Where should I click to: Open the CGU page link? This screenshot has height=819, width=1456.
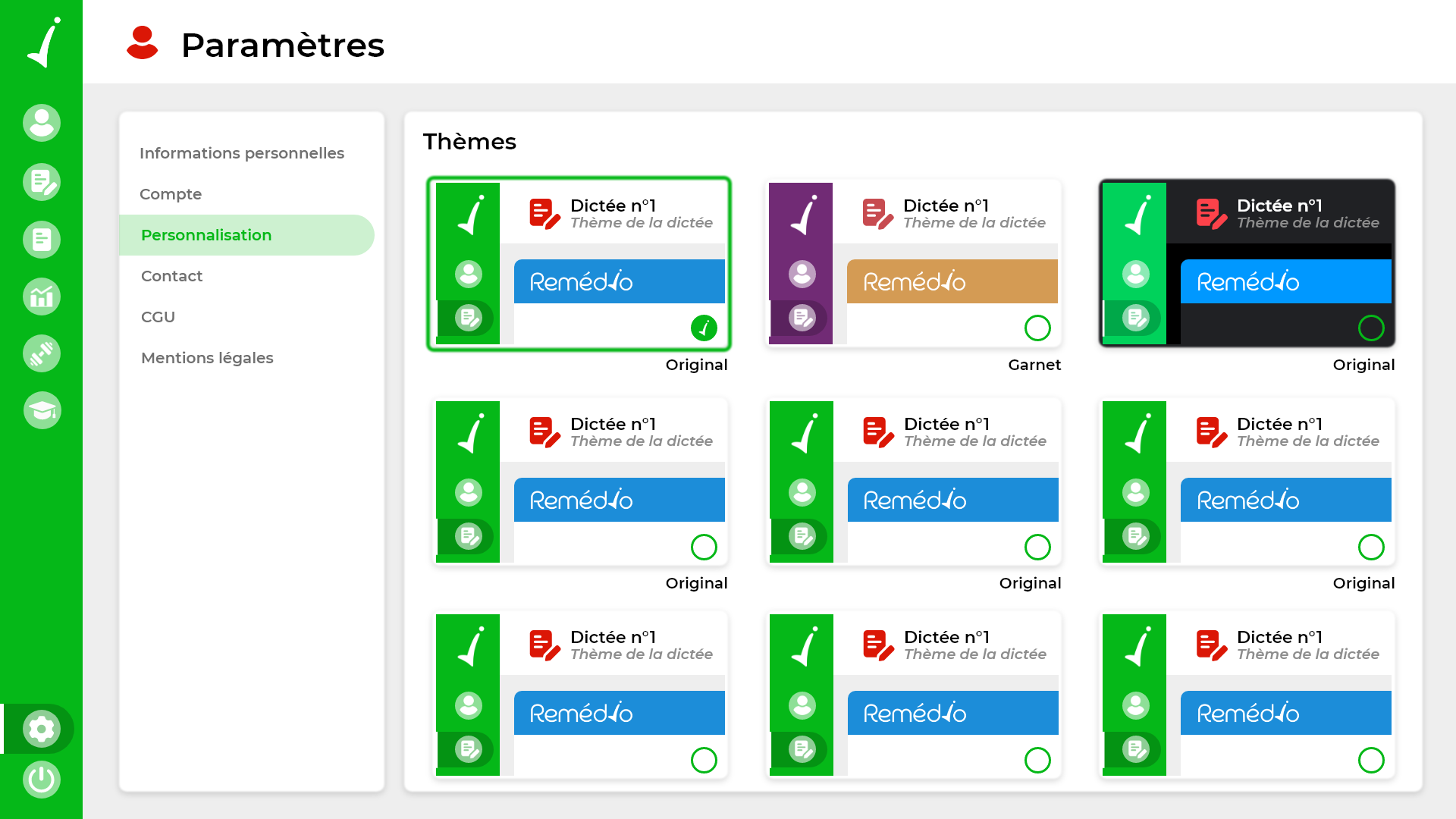click(x=158, y=317)
